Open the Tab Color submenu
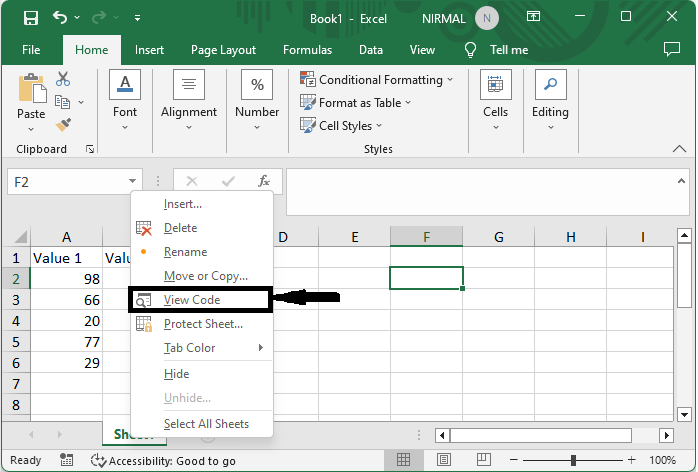Image resolution: width=698 pixels, height=472 pixels. (x=202, y=348)
